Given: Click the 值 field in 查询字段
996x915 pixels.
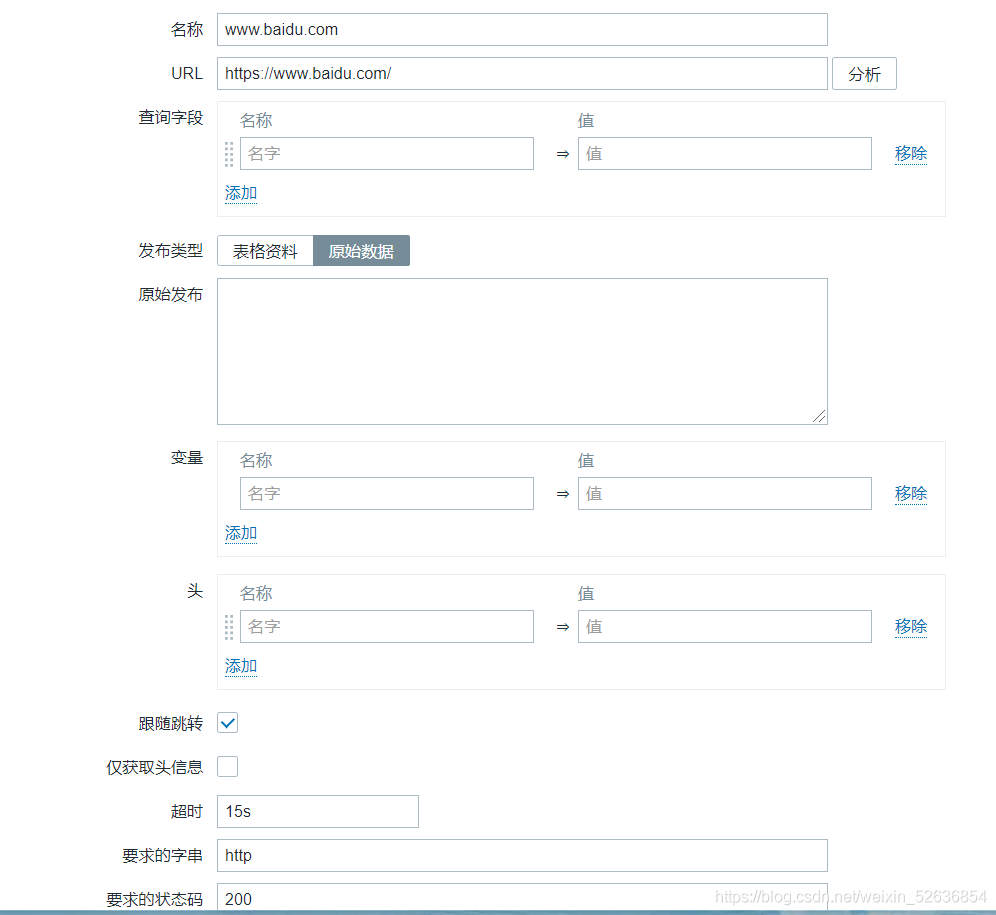Looking at the screenshot, I should pos(725,154).
